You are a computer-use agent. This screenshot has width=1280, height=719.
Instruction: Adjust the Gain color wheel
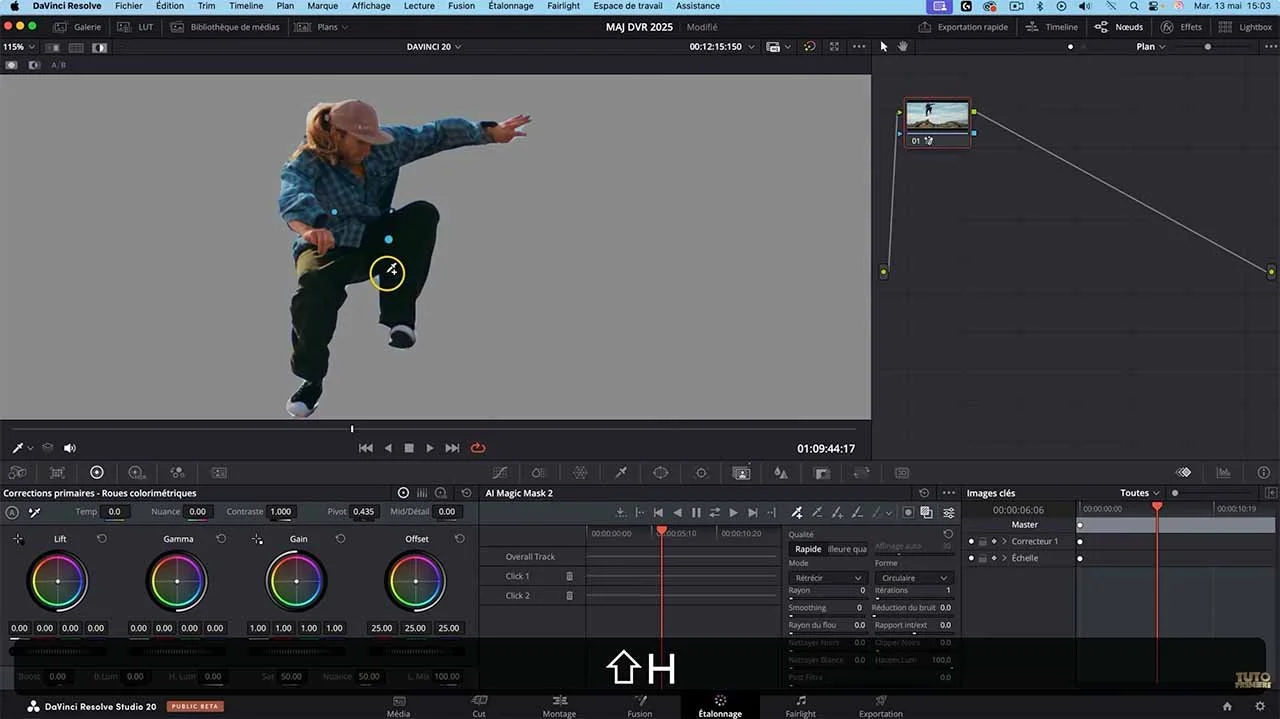pyautogui.click(x=297, y=581)
